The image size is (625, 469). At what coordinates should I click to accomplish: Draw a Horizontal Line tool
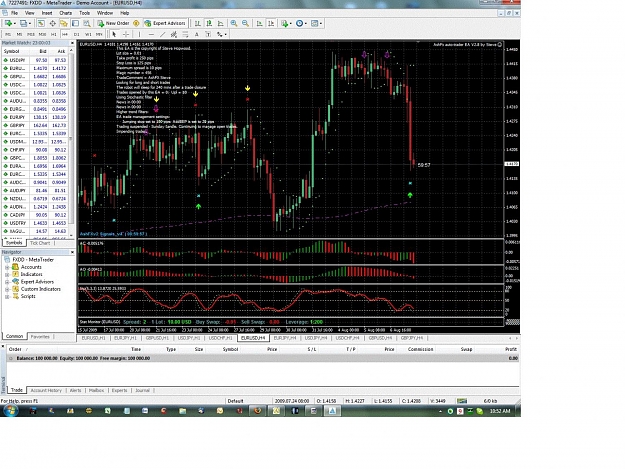click(151, 34)
